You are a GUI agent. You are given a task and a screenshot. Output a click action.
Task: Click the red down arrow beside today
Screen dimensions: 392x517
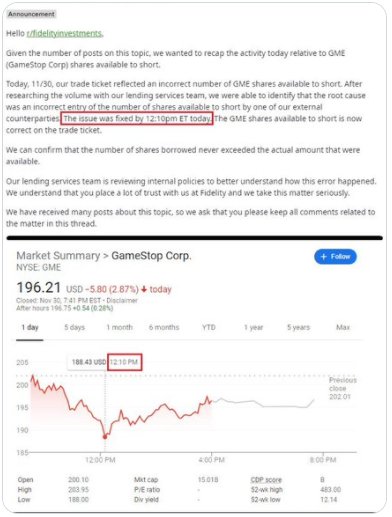pos(144,289)
